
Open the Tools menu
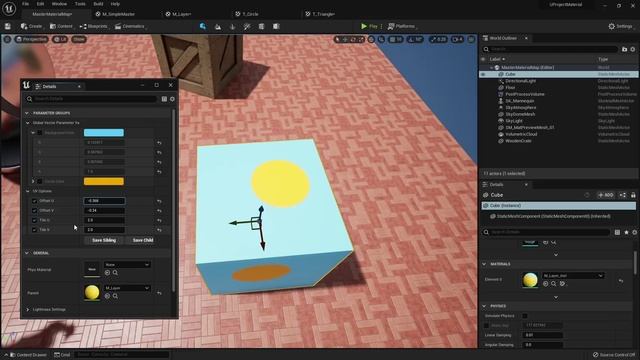[x=80, y=4]
